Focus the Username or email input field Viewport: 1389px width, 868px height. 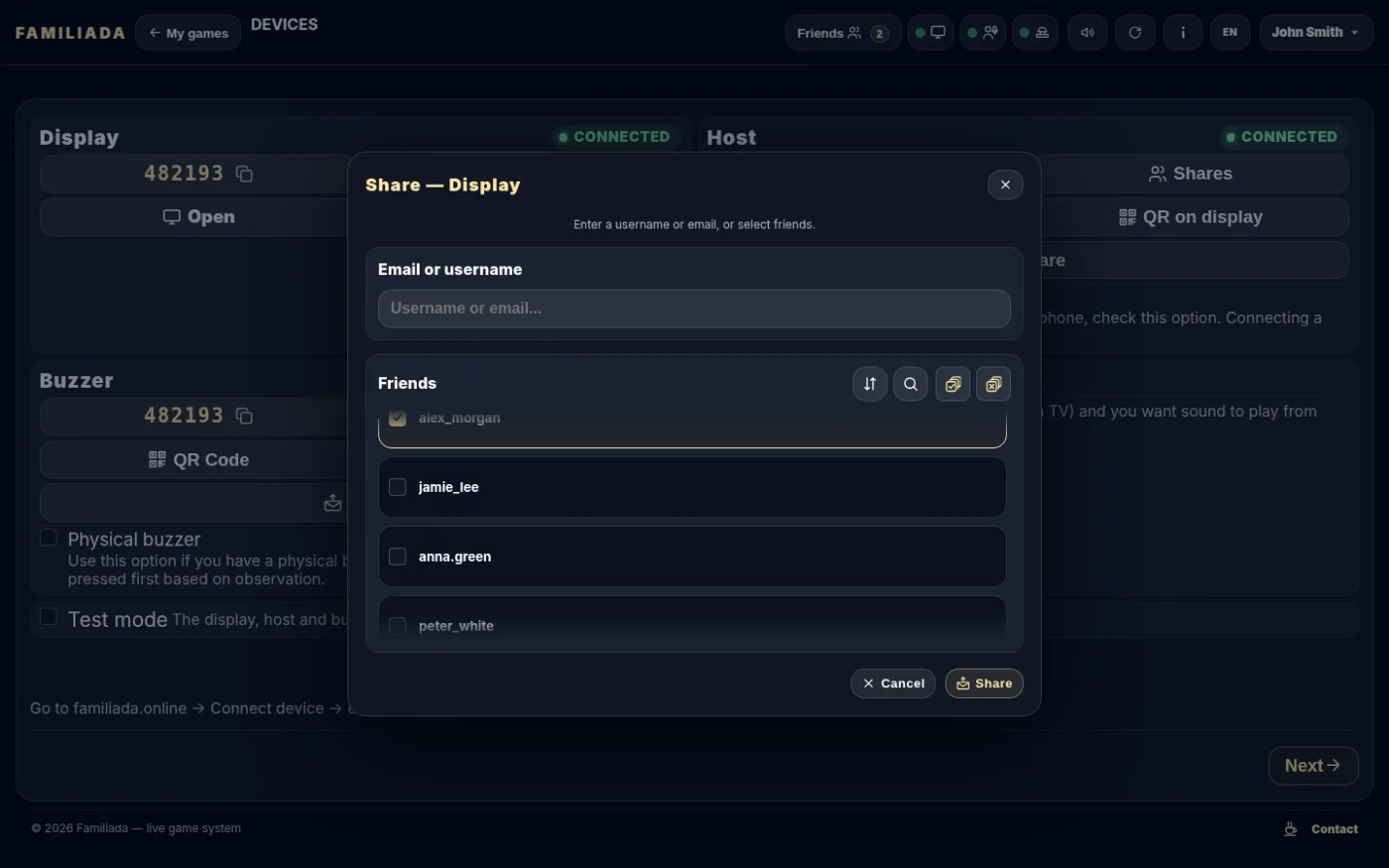(694, 309)
